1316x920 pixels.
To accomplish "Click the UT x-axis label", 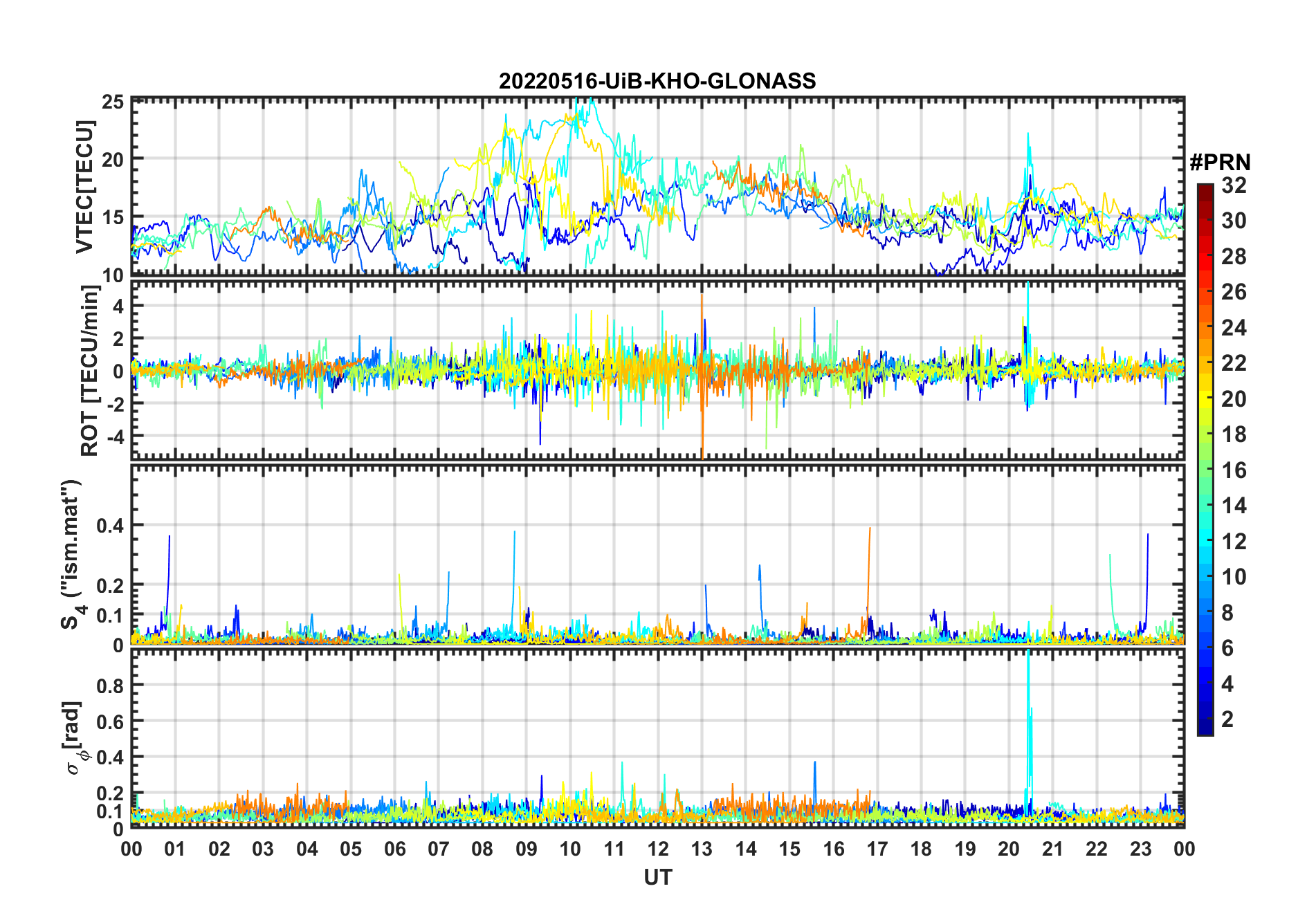I will coord(657,878).
